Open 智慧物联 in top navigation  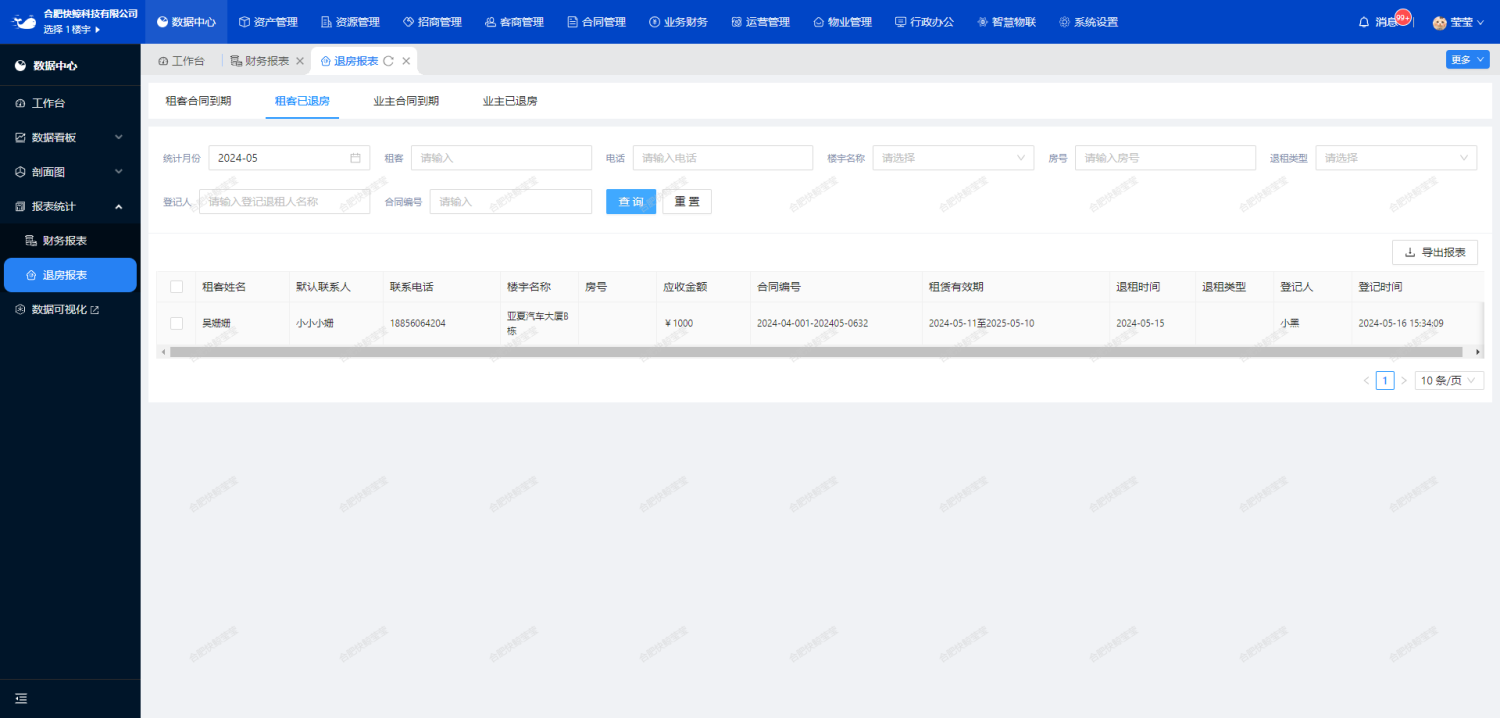1006,22
